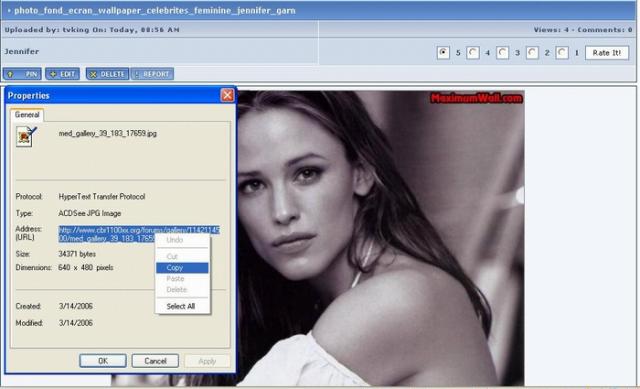The height and width of the screenshot is (389, 640).
Task: Select the rating 1 radio button
Action: (562, 53)
